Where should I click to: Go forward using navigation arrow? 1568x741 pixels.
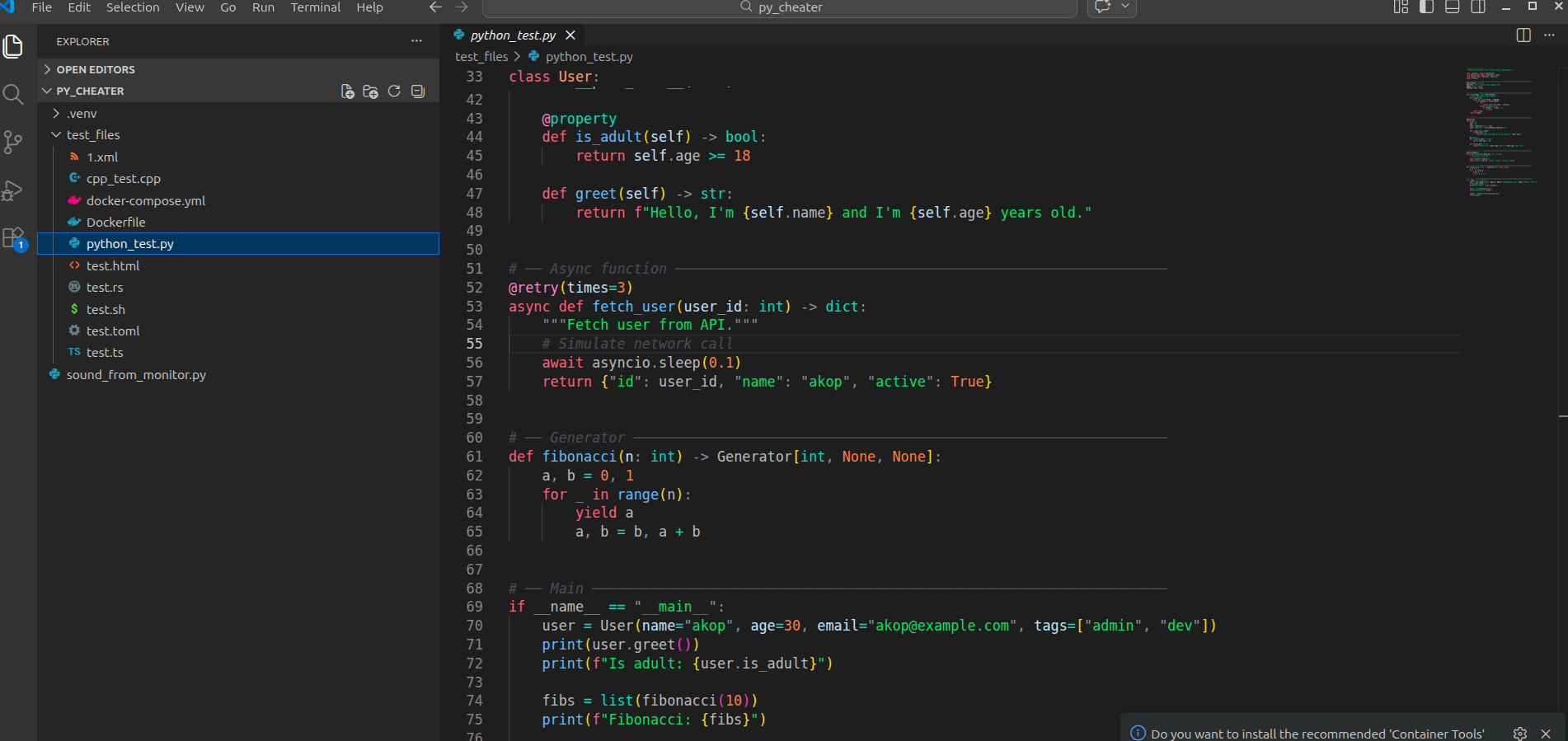point(462,7)
